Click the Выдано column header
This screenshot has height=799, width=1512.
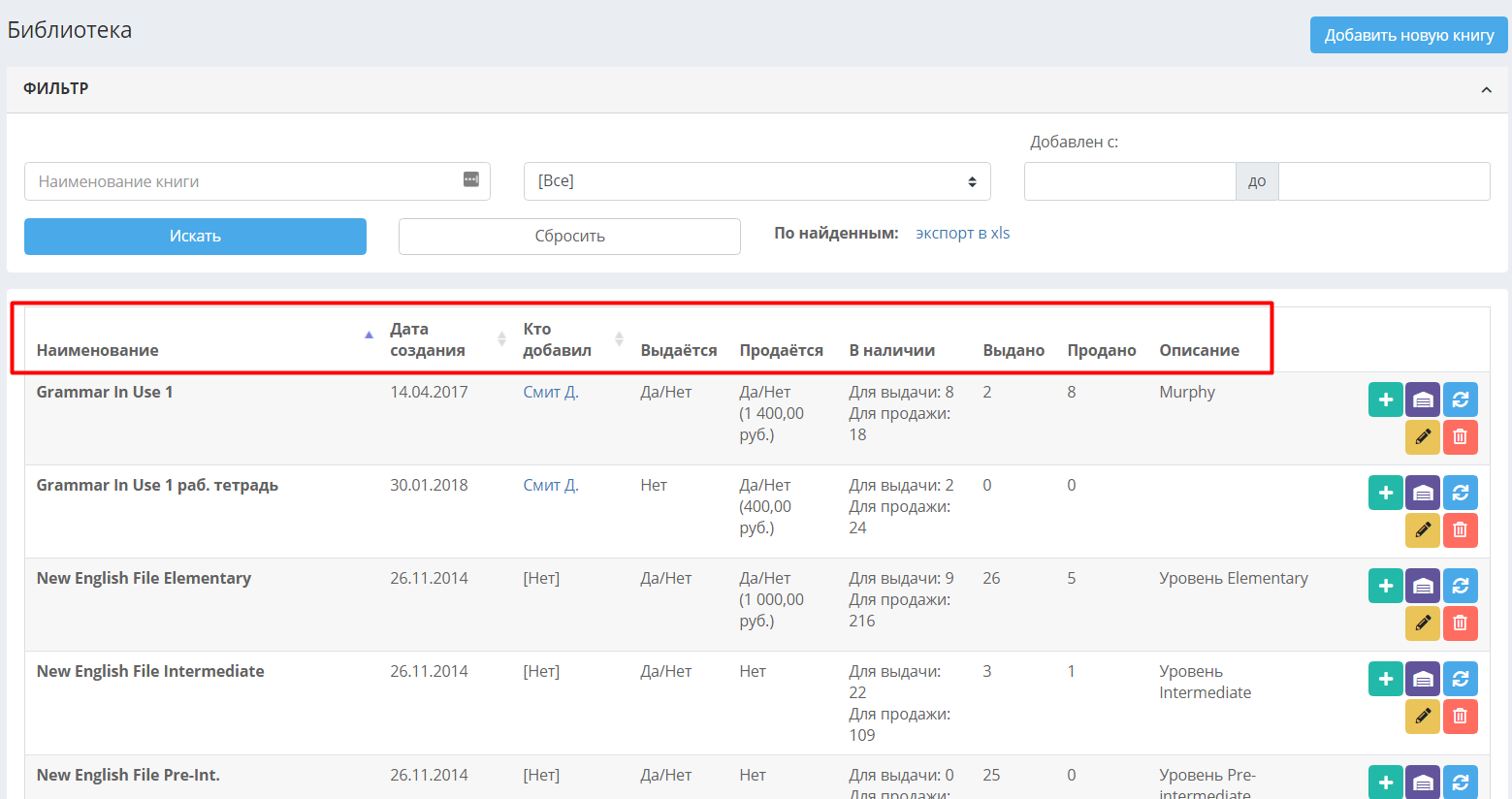1013,351
